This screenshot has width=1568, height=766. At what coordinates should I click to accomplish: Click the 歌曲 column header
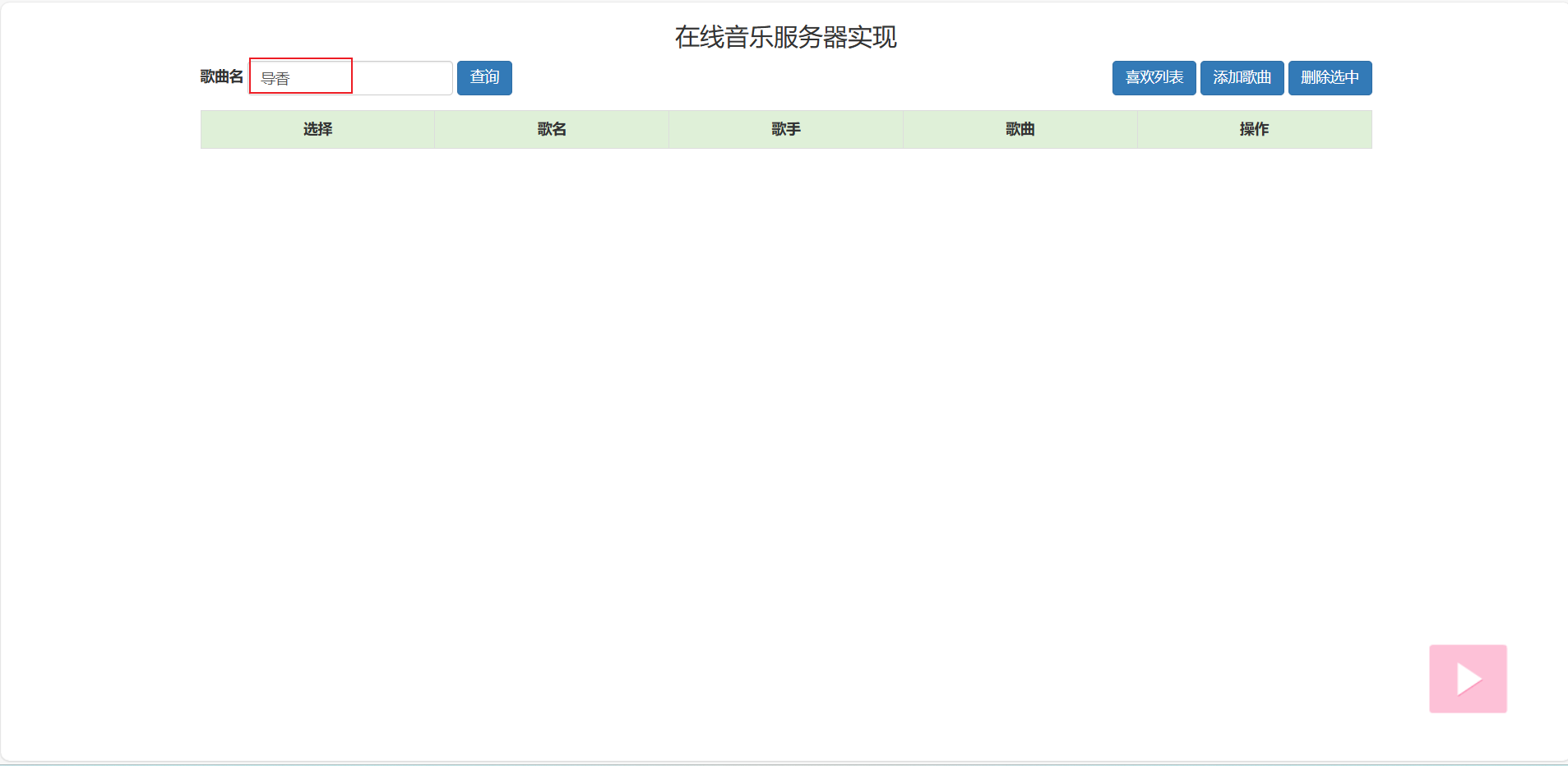coord(1020,129)
